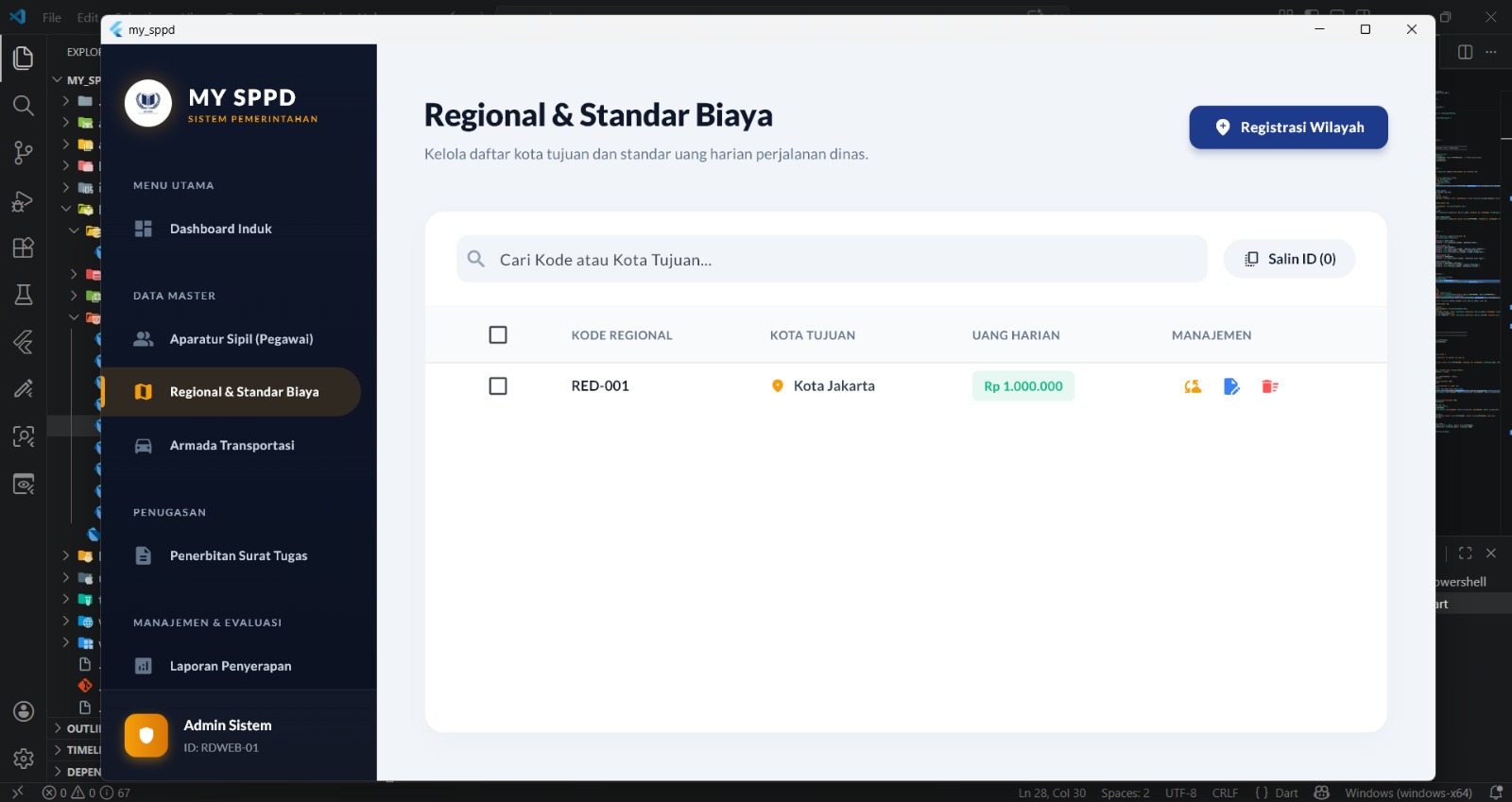This screenshot has width=1512, height=802.
Task: Open VS Code Accounts icon
Action: (x=24, y=711)
